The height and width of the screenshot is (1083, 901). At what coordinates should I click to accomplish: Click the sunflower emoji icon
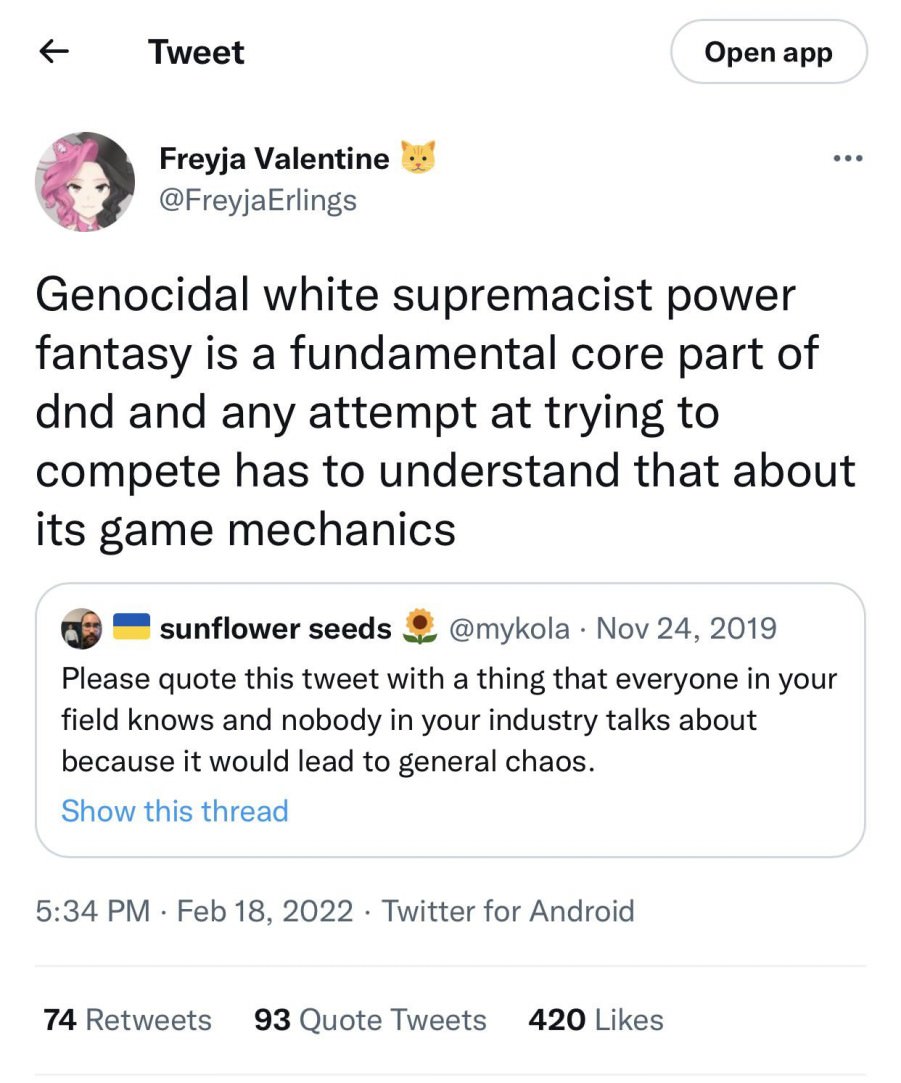420,627
